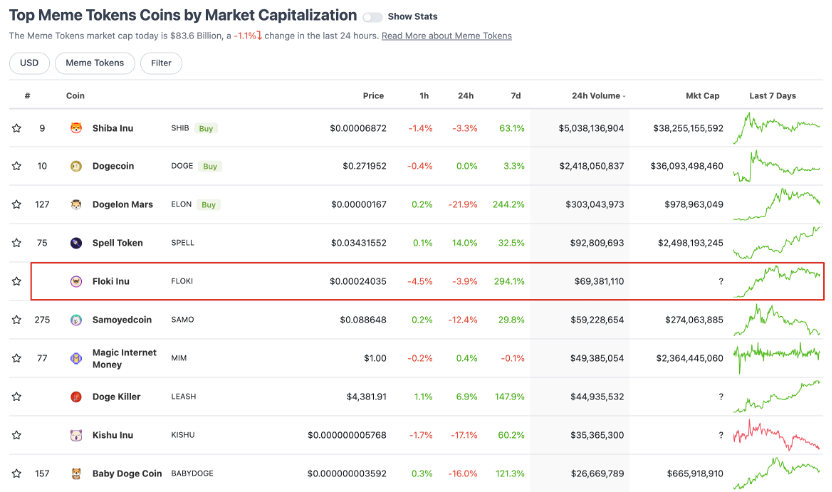Viewport: 832px width, 492px height.
Task: Open the Doge Killer coin page
Action: coord(116,396)
